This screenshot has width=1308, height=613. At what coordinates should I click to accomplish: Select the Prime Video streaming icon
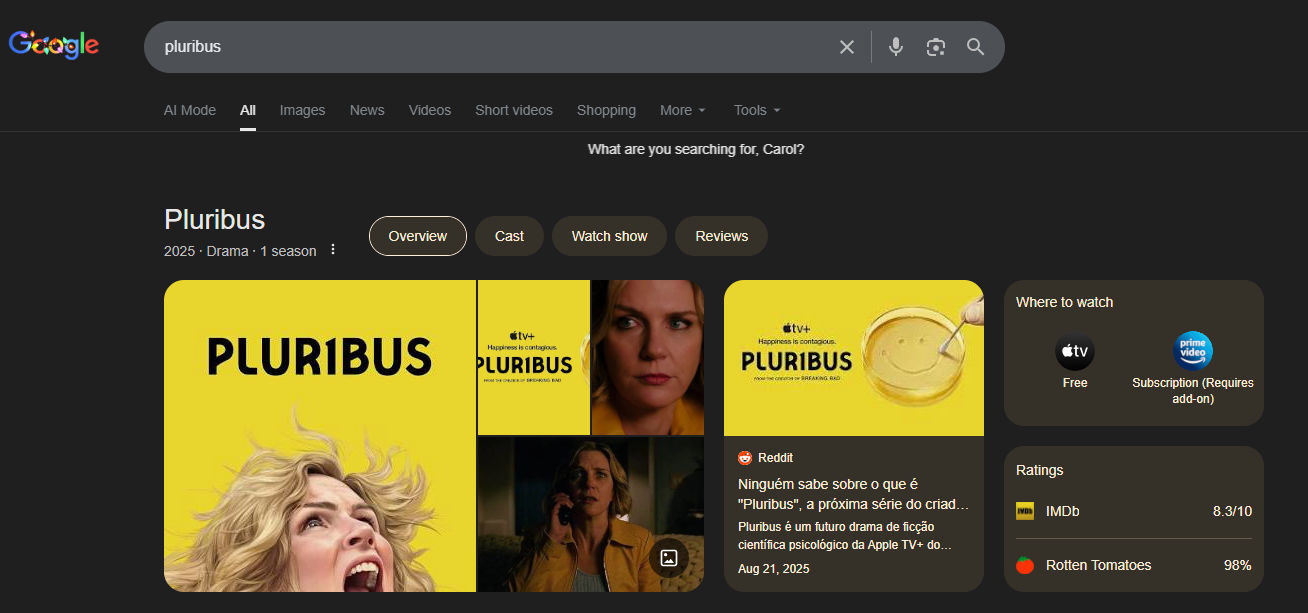click(1192, 349)
